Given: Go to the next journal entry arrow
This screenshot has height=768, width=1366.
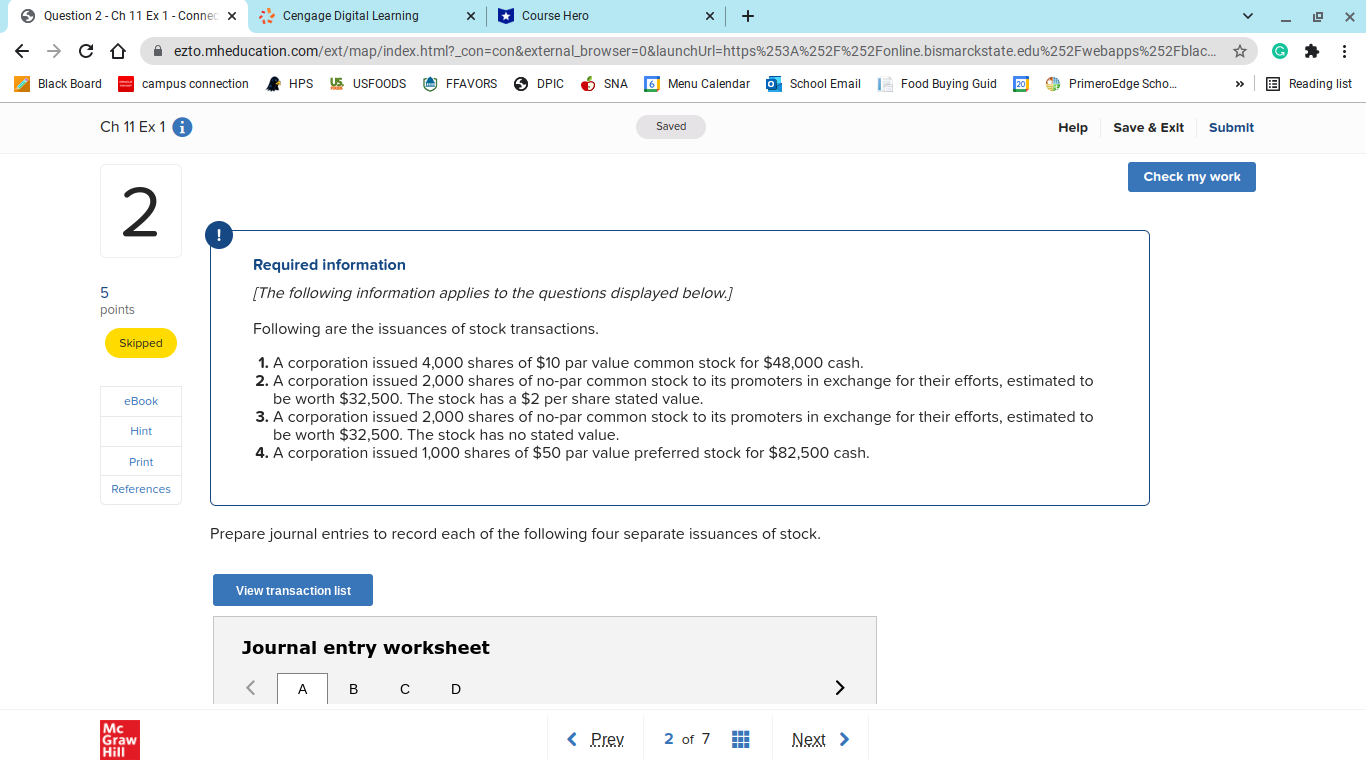Looking at the screenshot, I should [840, 688].
